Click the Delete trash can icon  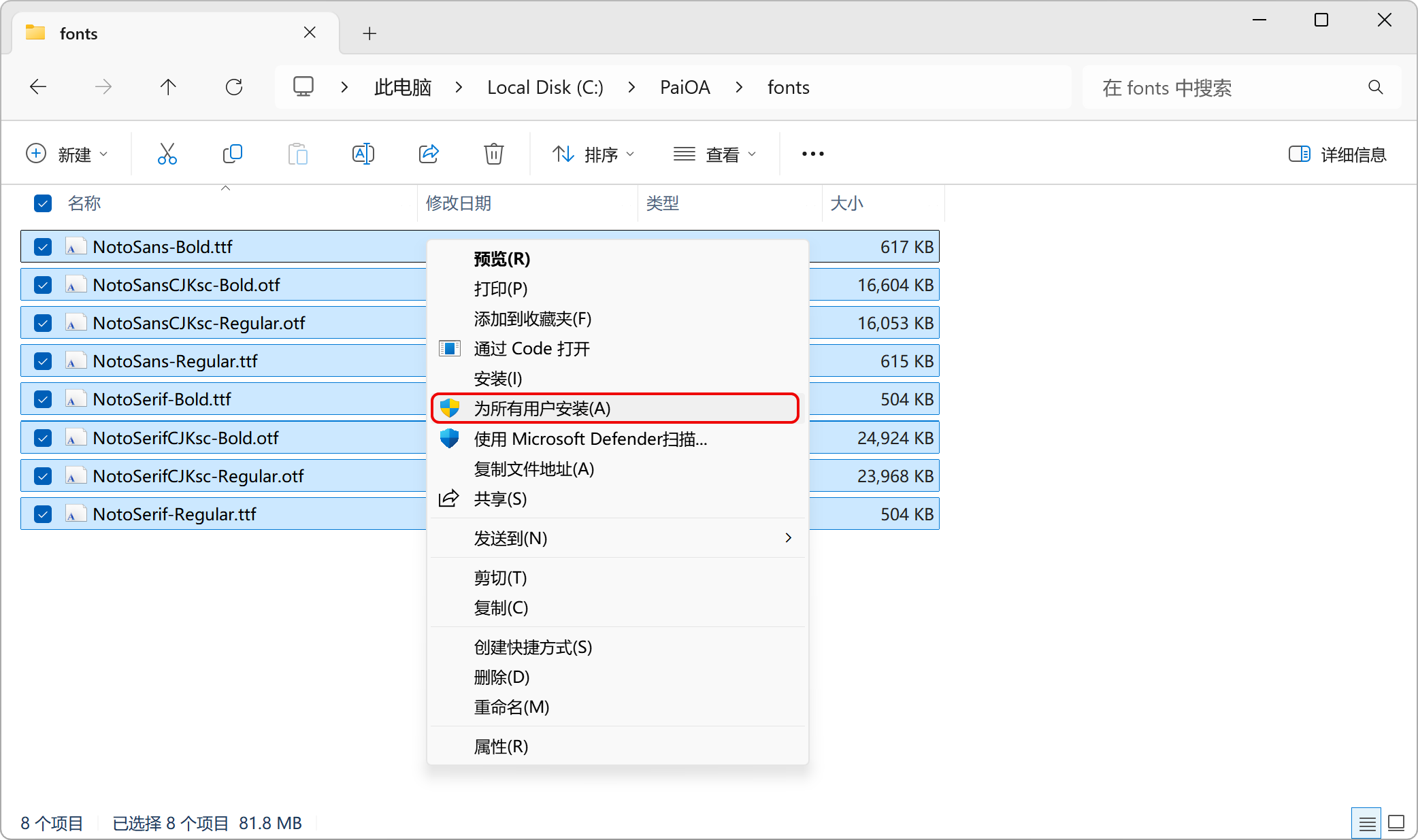[493, 154]
